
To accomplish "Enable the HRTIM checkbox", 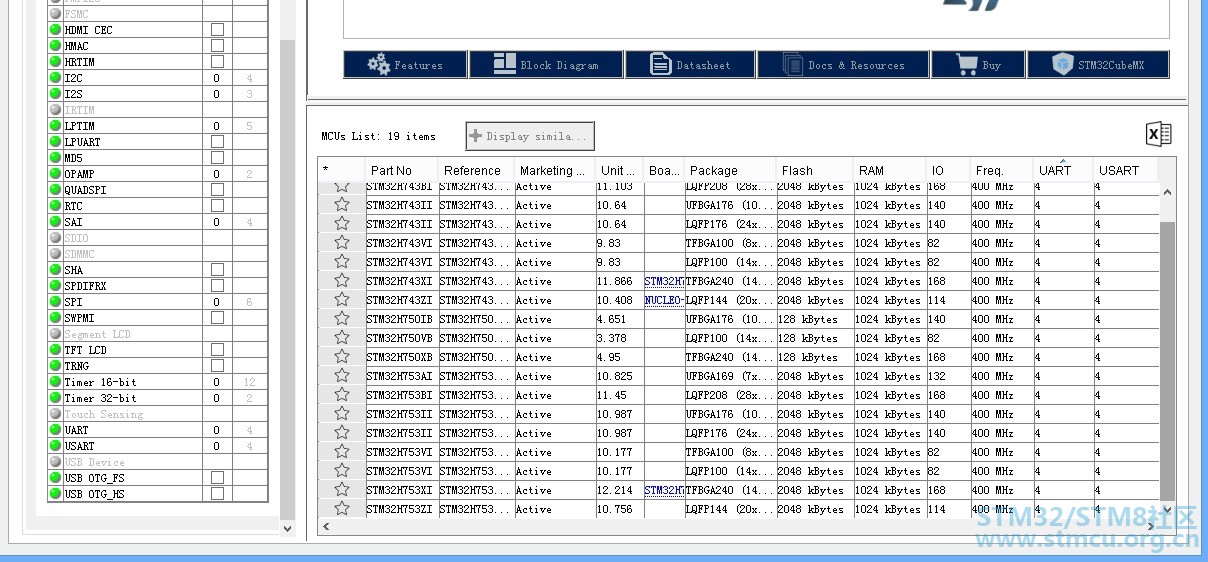I will 217,62.
